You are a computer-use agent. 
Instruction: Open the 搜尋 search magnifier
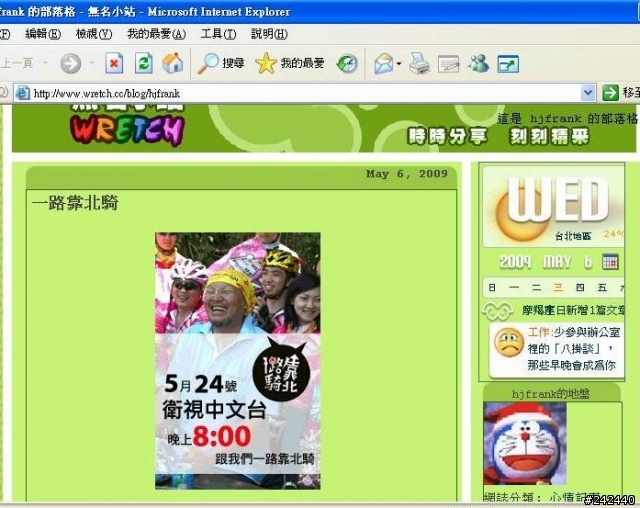(x=221, y=63)
